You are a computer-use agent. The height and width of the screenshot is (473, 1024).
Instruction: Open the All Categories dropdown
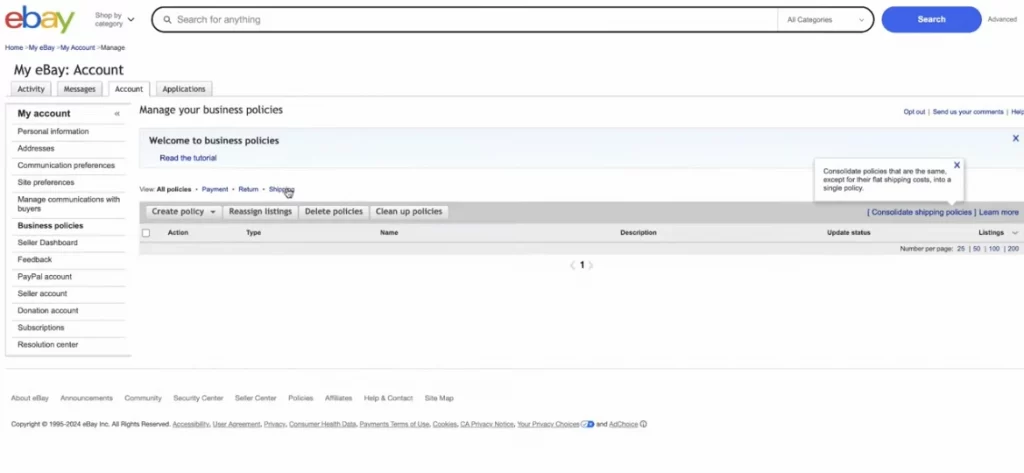825,20
